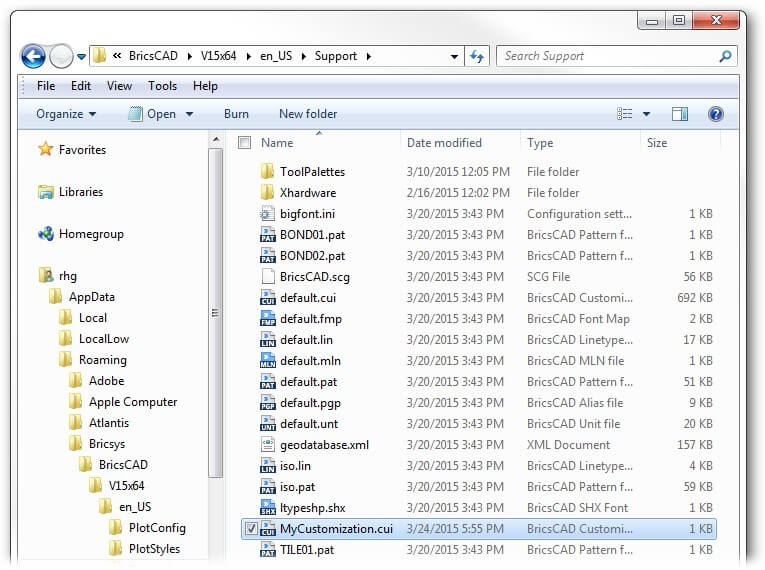Viewport: 765px width, 570px height.
Task: Uncheck the MyCustomization.cui checkbox
Action: [251, 529]
